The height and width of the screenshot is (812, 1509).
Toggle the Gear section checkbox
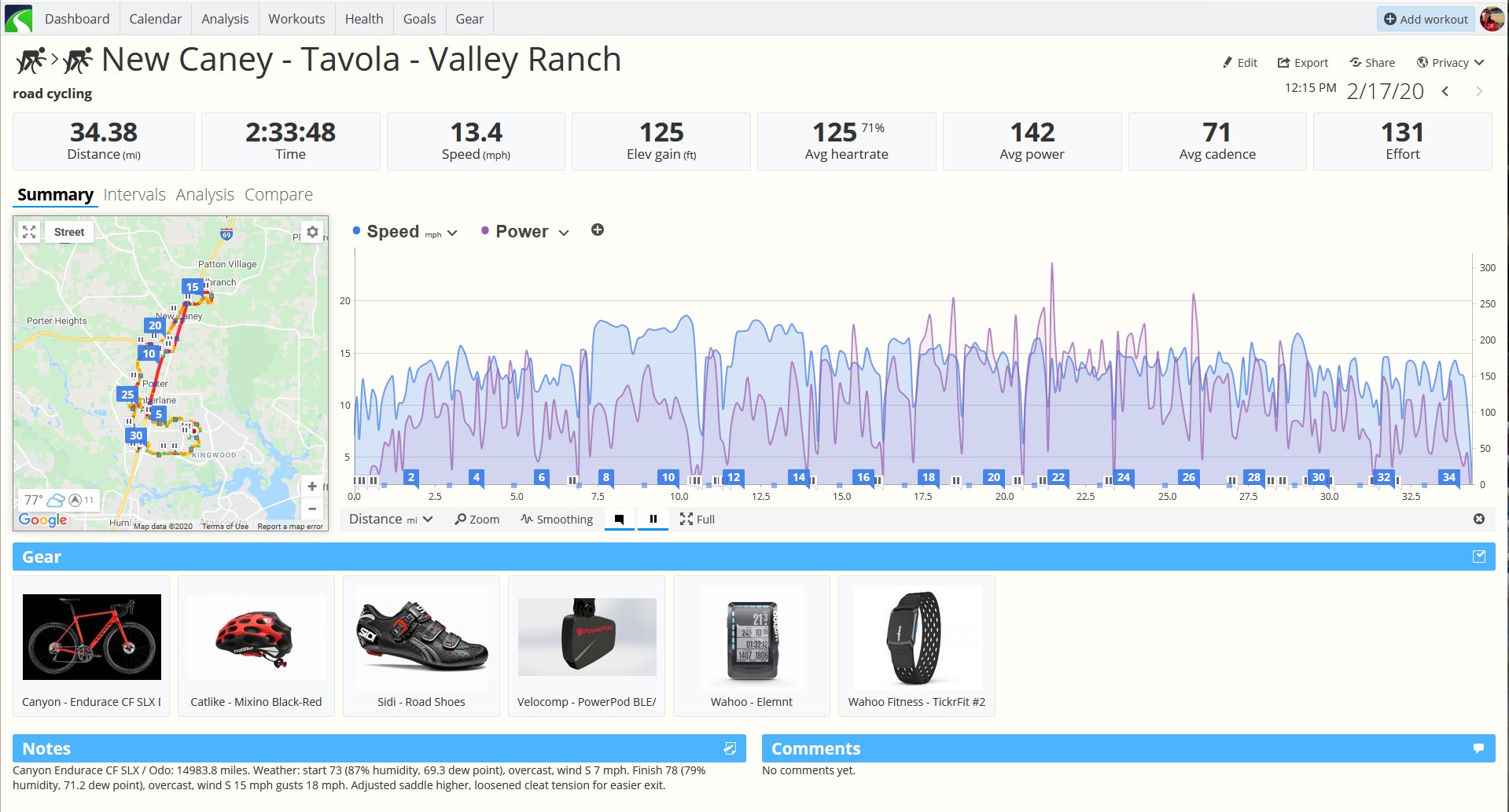(x=1479, y=557)
